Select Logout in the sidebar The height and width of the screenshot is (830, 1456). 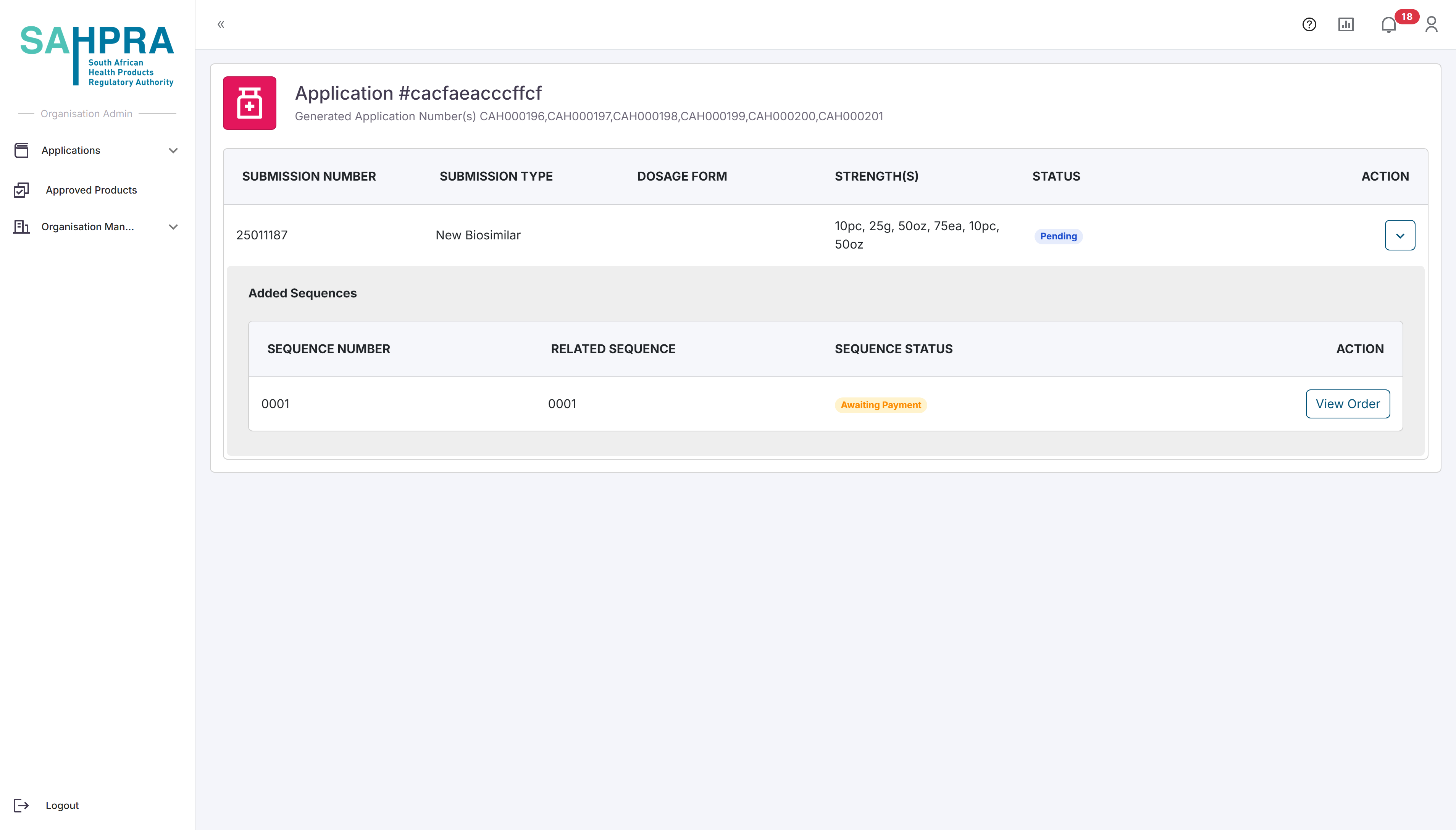(x=62, y=806)
